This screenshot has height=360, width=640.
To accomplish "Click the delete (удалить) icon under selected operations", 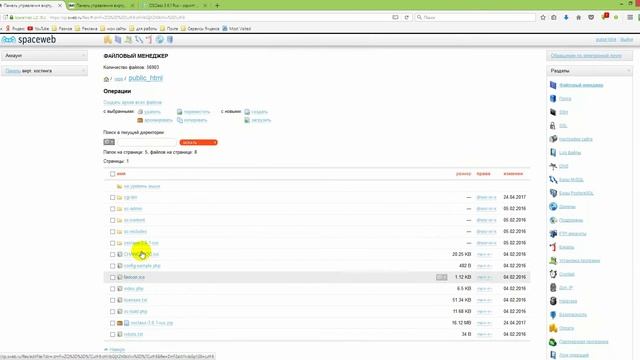I will (x=140, y=111).
